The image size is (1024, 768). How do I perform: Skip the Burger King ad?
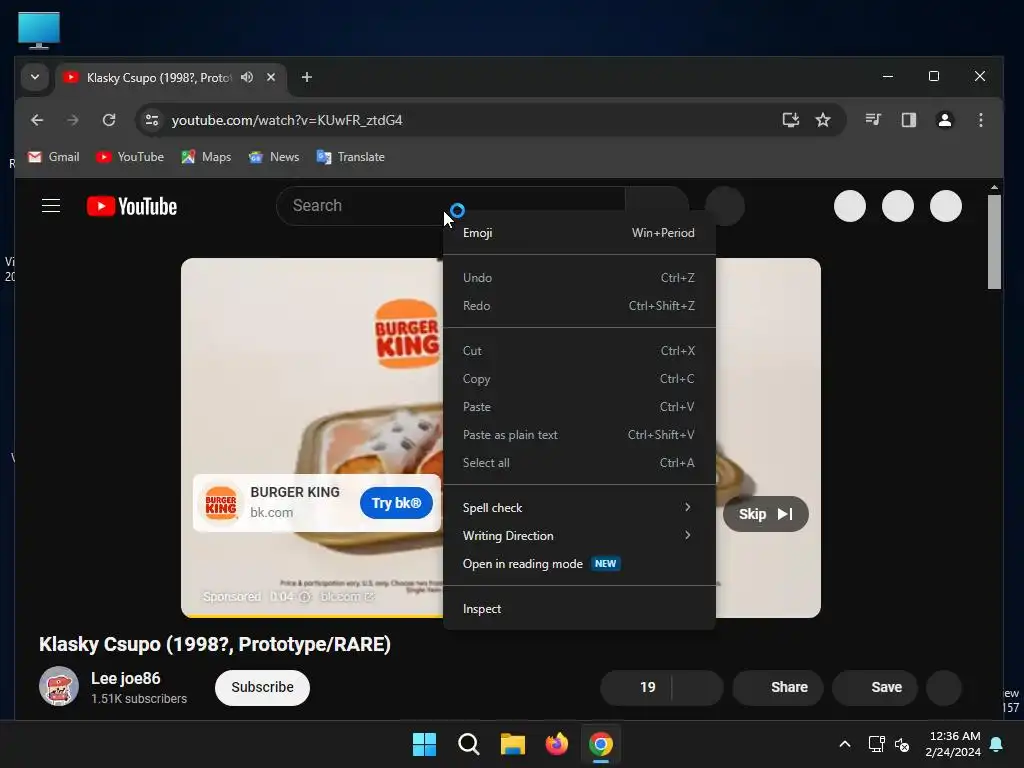pos(765,514)
